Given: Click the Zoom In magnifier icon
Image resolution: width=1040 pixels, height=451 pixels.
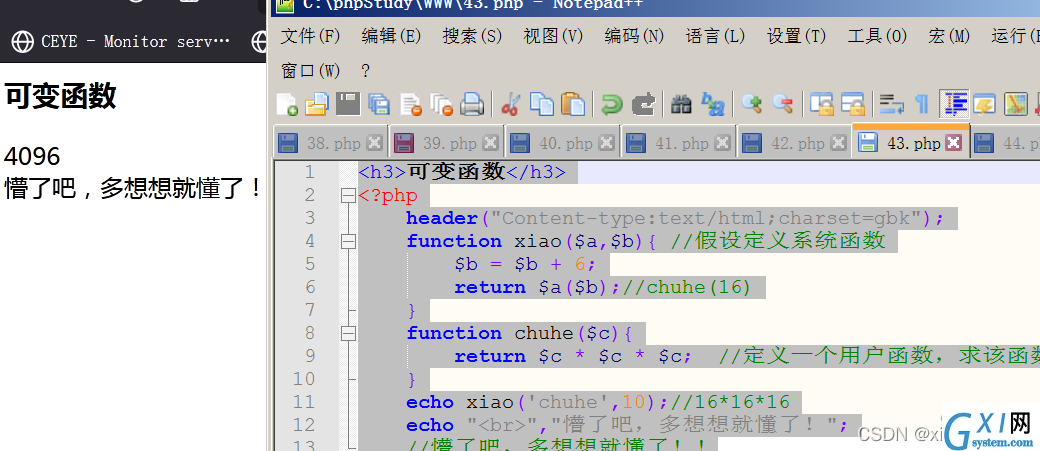Looking at the screenshot, I should [751, 104].
